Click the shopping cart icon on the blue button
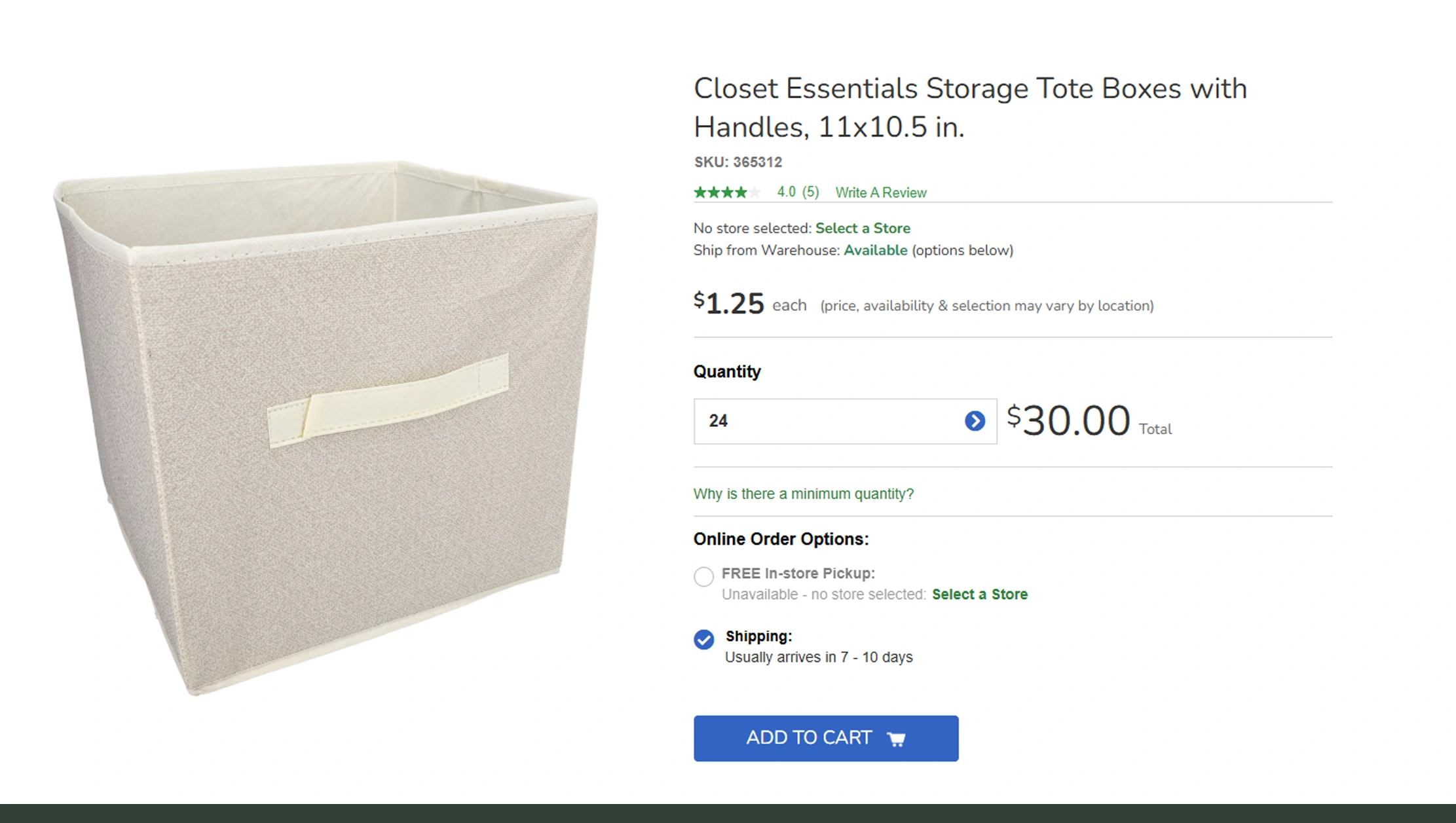 click(x=896, y=739)
